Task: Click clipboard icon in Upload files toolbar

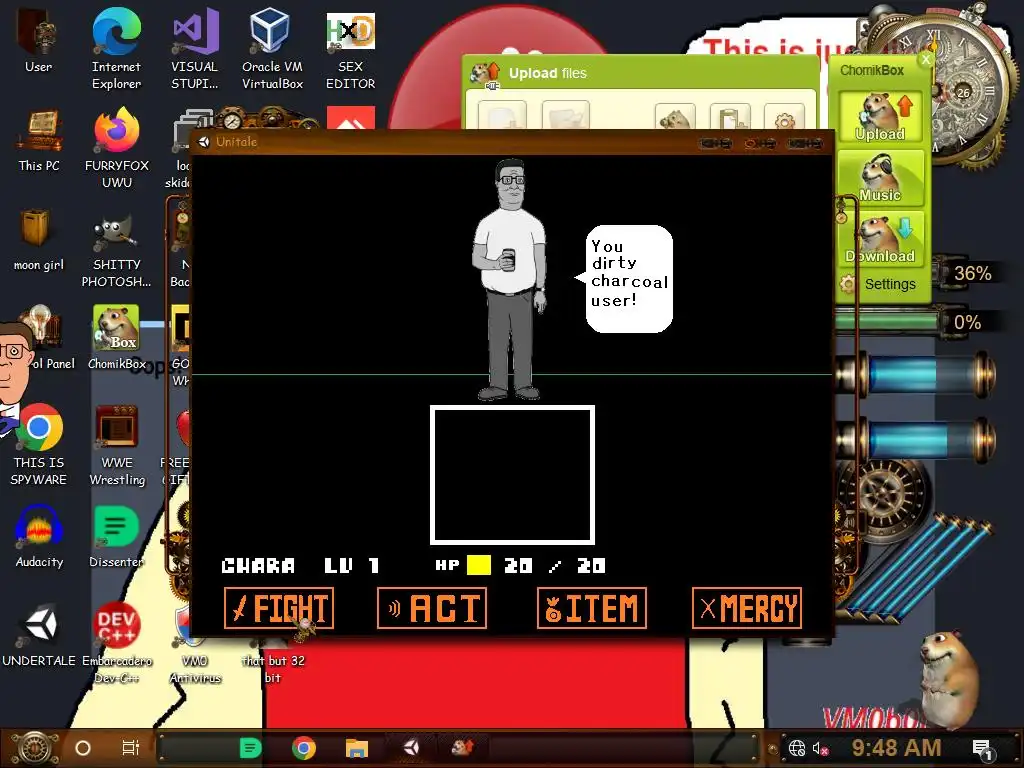Action: click(x=729, y=120)
